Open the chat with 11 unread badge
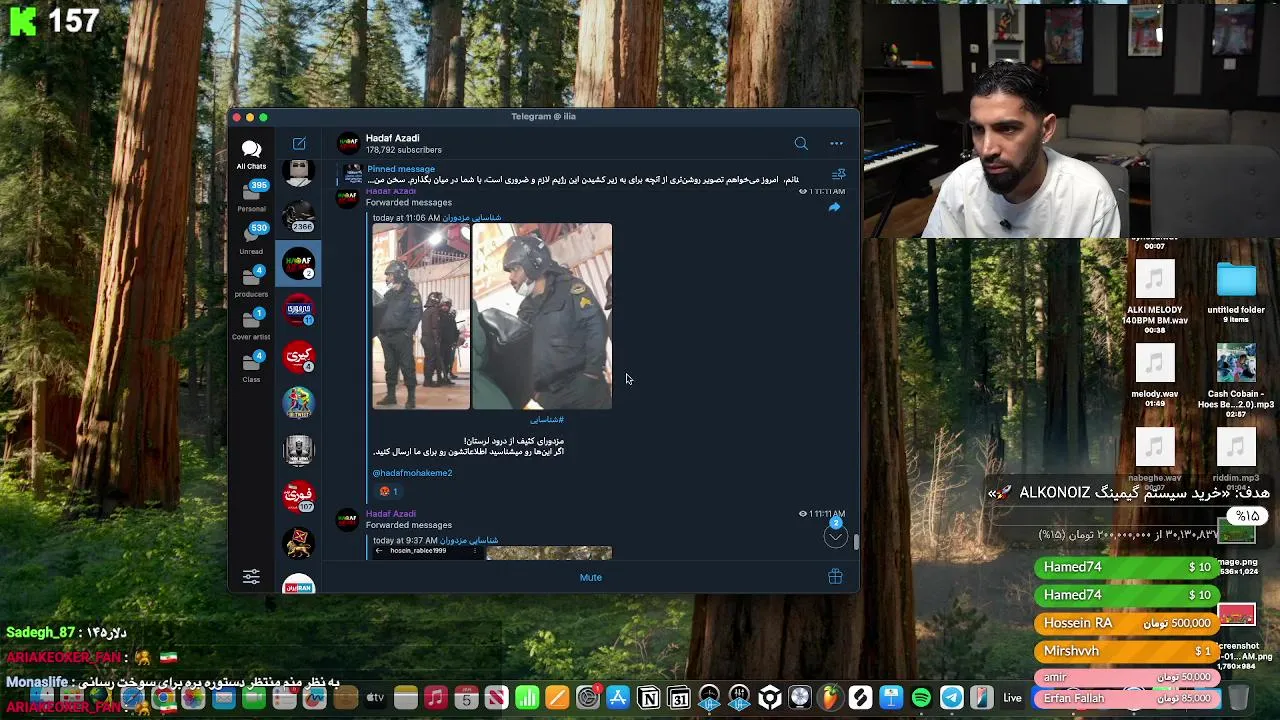The image size is (1280, 720). click(299, 311)
